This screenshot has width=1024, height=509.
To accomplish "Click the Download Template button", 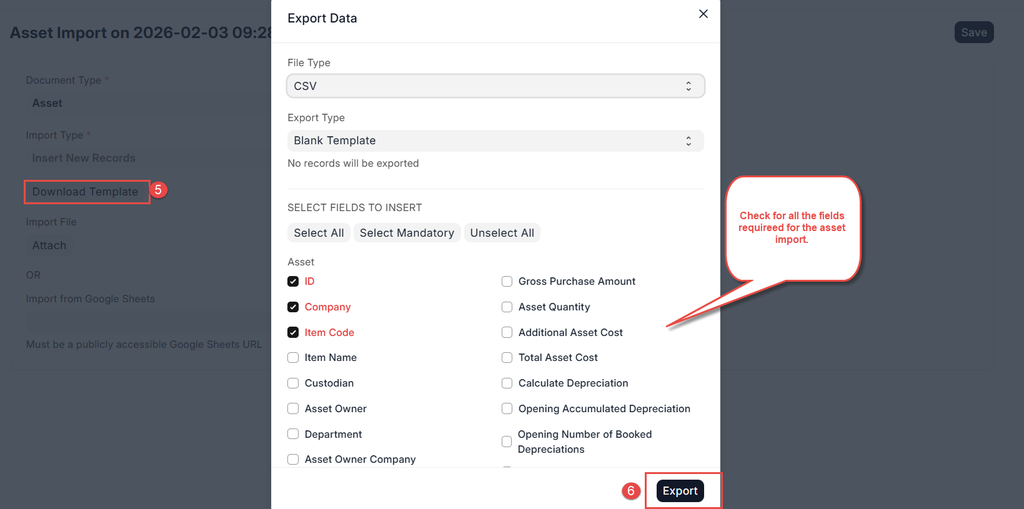I will [86, 192].
